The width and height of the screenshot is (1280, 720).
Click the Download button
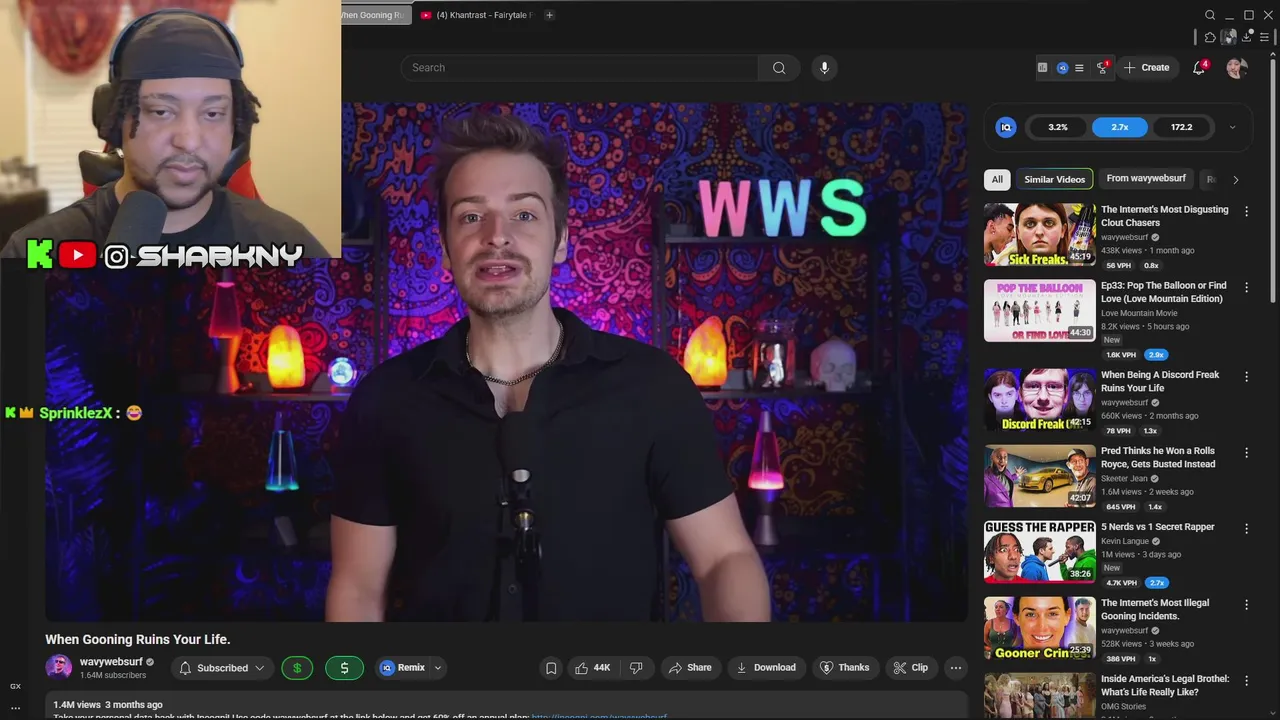(x=766, y=668)
